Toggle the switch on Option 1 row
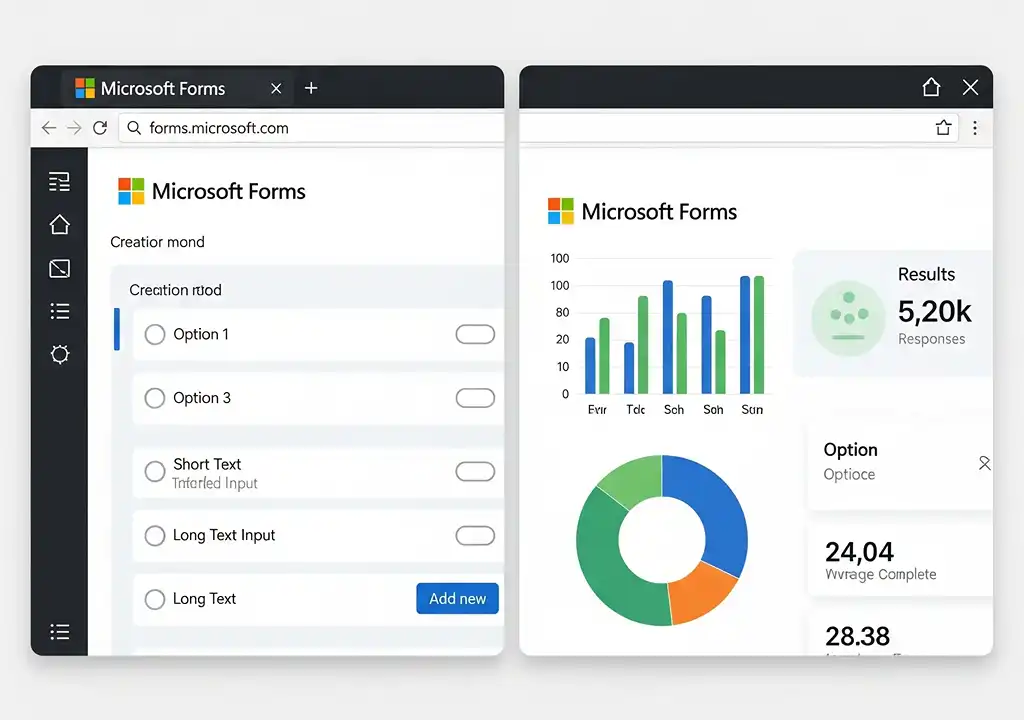This screenshot has width=1024, height=720. point(475,335)
